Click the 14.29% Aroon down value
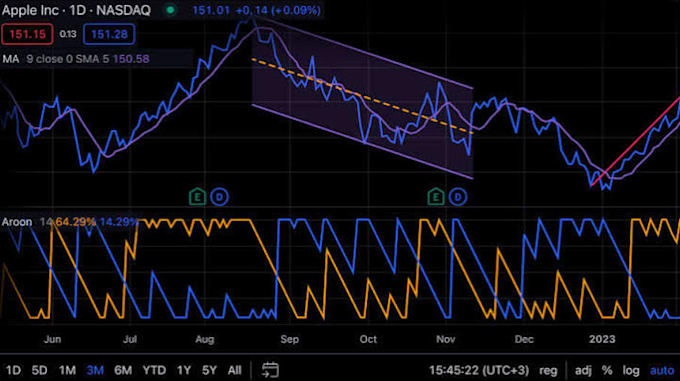Image resolution: width=680 pixels, height=381 pixels. pyautogui.click(x=119, y=222)
